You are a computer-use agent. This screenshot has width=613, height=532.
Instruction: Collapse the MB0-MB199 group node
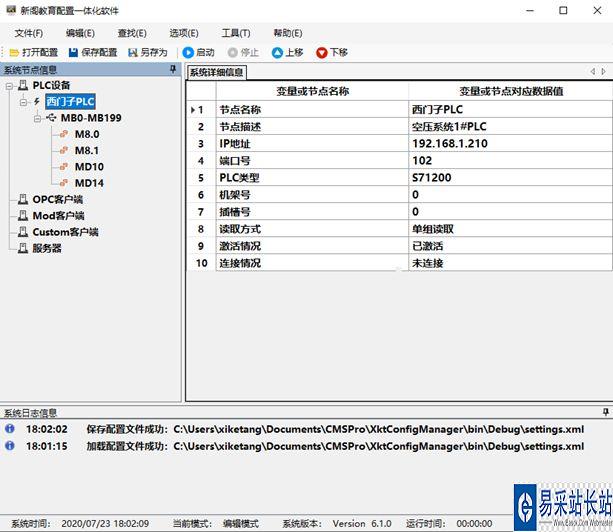pyautogui.click(x=37, y=118)
